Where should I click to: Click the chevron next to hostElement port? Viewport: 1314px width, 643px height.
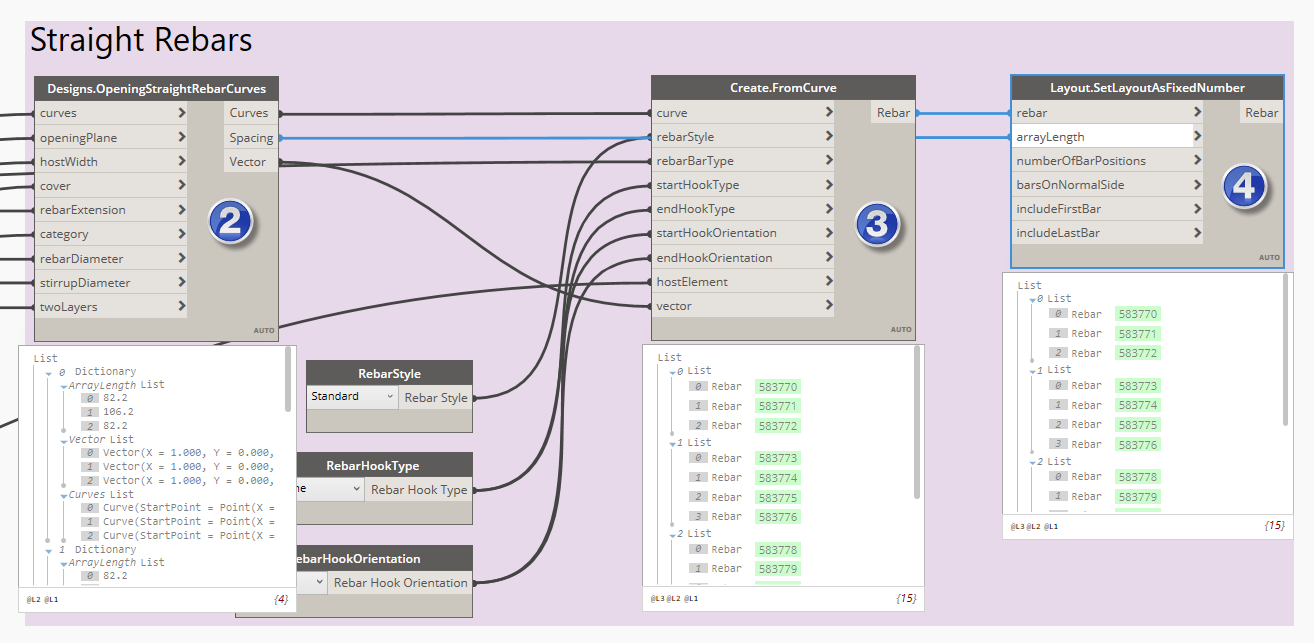point(829,282)
